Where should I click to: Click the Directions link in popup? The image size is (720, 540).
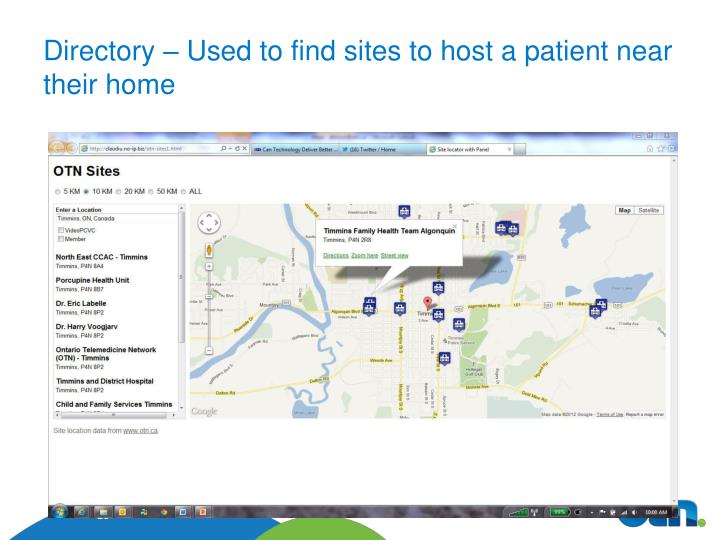tap(336, 255)
